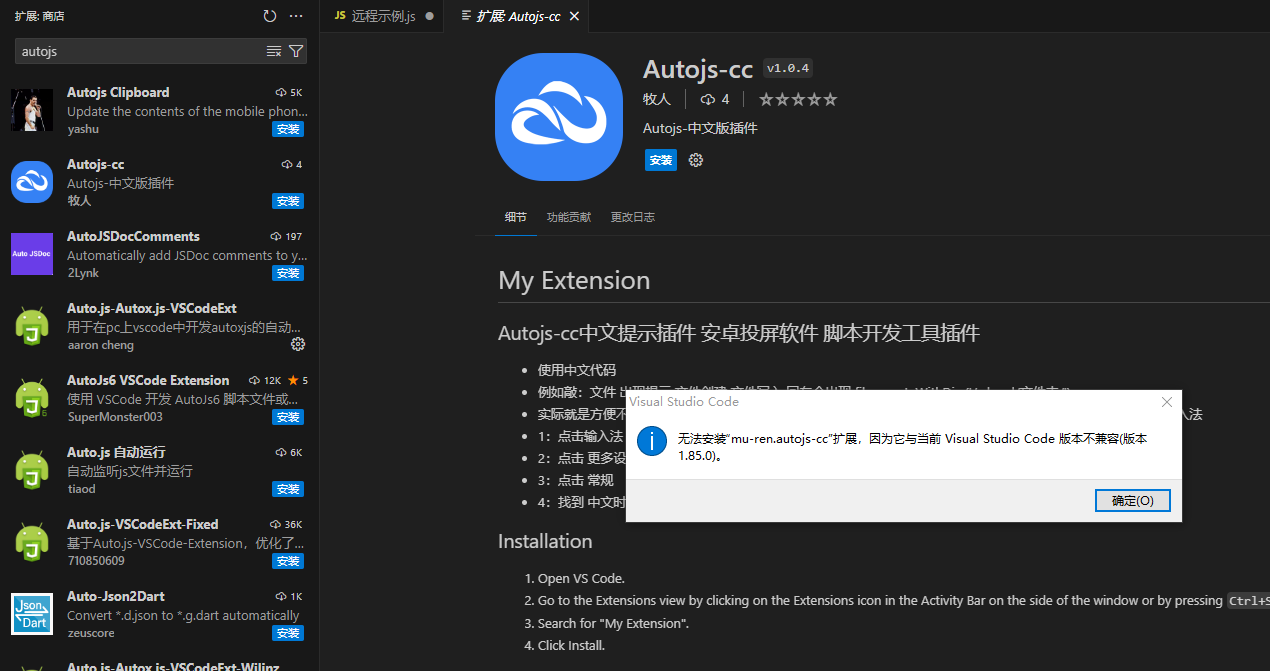Close the information dialog with X

[1166, 402]
